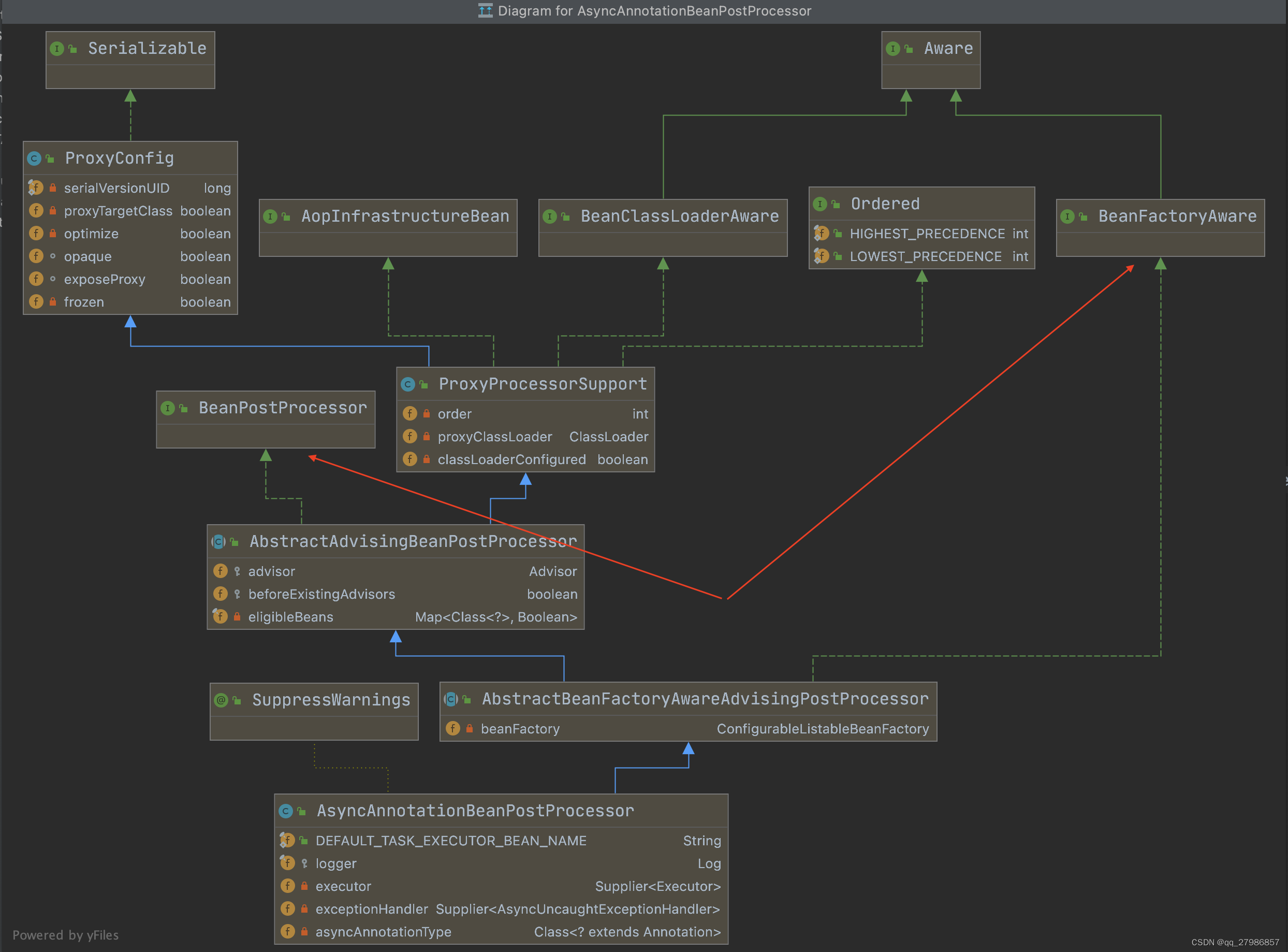Click the field icon beside serialVersionUID
Viewport: 1288px width, 952px height.
pyautogui.click(x=36, y=188)
